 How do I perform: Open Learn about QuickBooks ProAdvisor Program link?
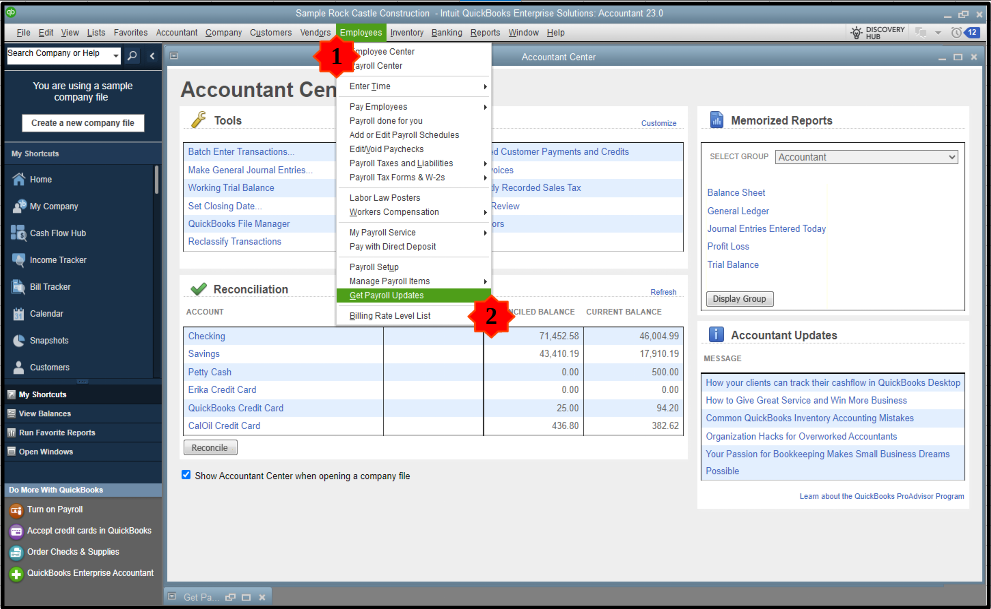click(882, 496)
